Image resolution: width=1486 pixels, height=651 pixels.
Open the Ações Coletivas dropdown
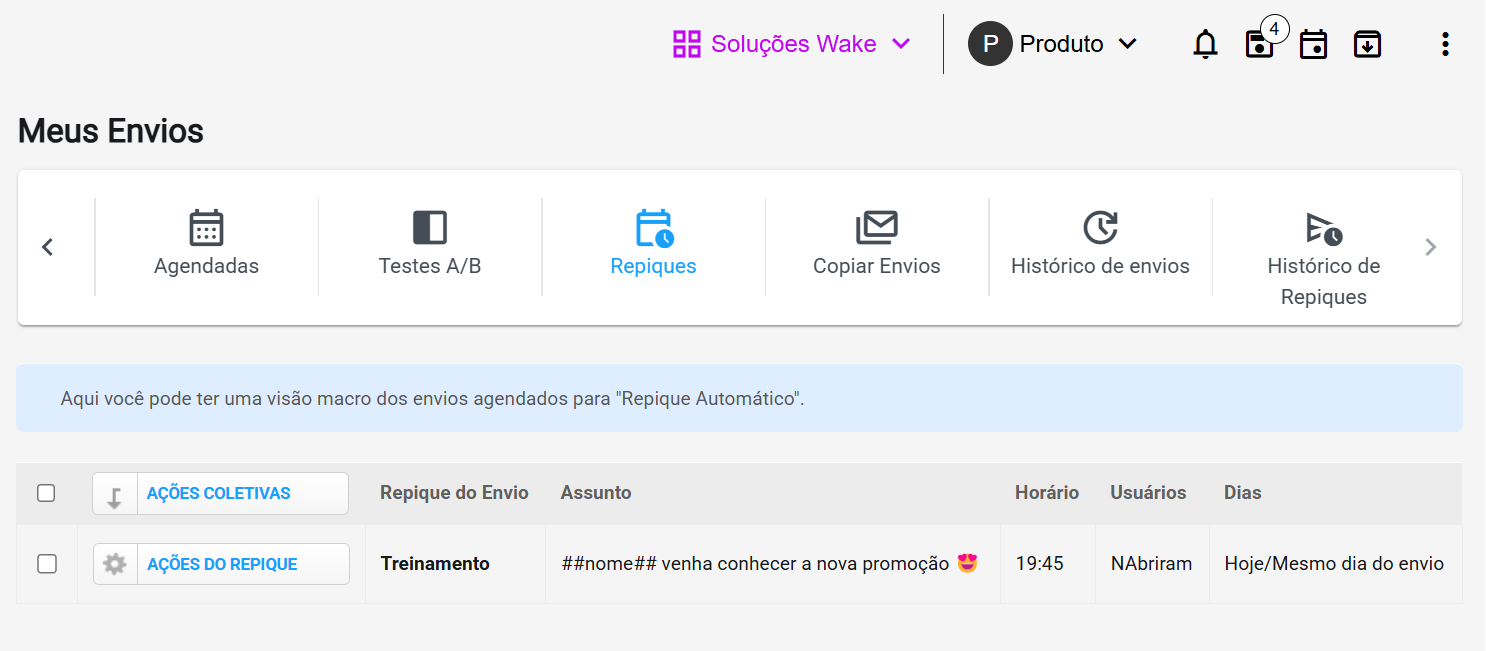pyautogui.click(x=220, y=494)
